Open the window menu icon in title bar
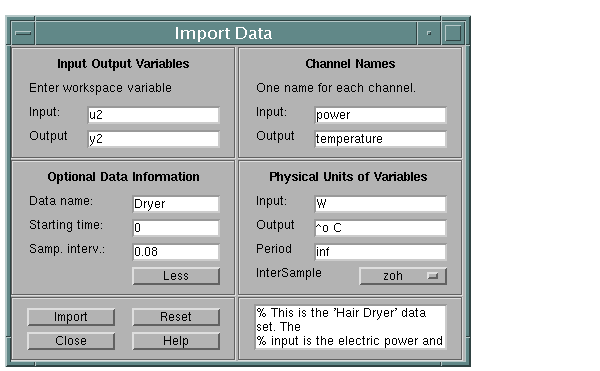The height and width of the screenshot is (371, 600). (23, 33)
